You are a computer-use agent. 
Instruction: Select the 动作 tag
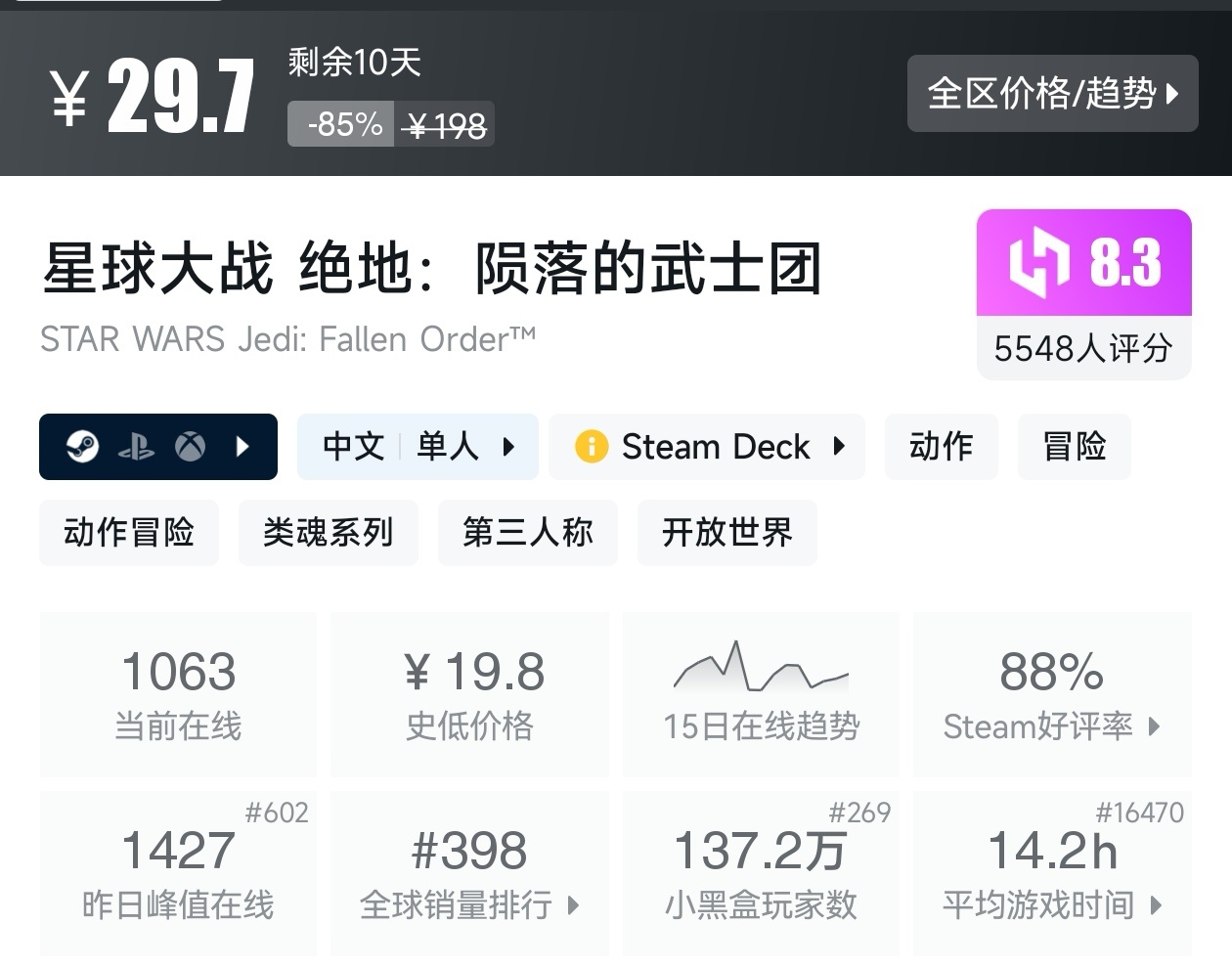pyautogui.click(x=942, y=447)
